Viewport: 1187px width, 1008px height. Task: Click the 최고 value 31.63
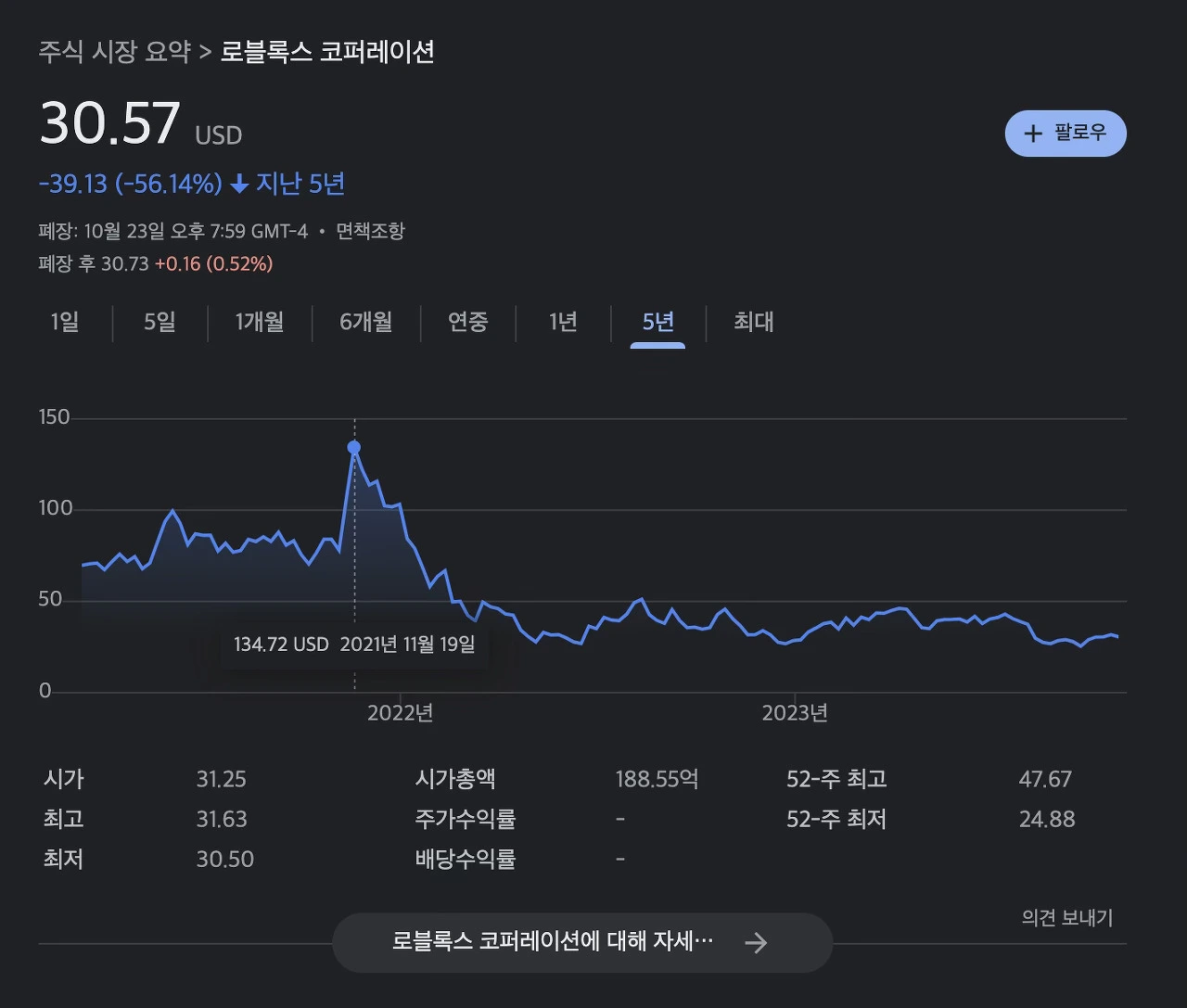[222, 820]
